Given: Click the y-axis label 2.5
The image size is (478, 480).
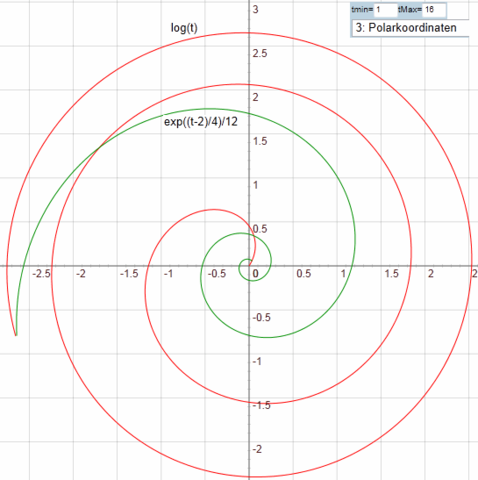Looking at the screenshot, I should tap(260, 53).
